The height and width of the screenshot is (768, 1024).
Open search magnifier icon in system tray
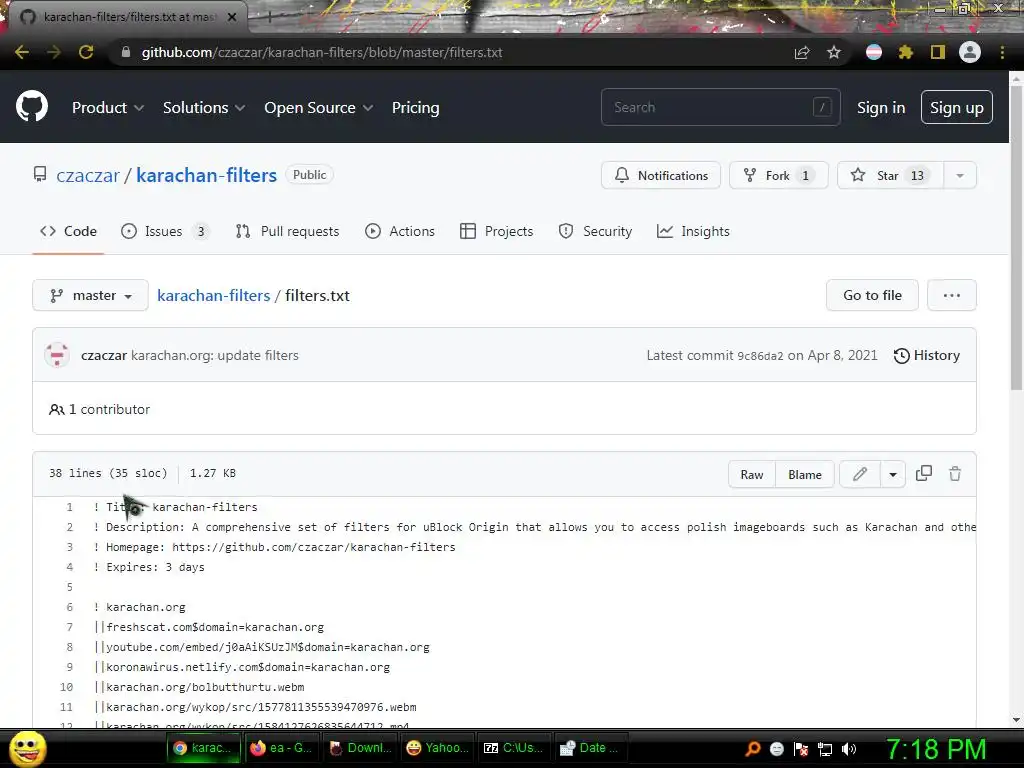tap(753, 749)
